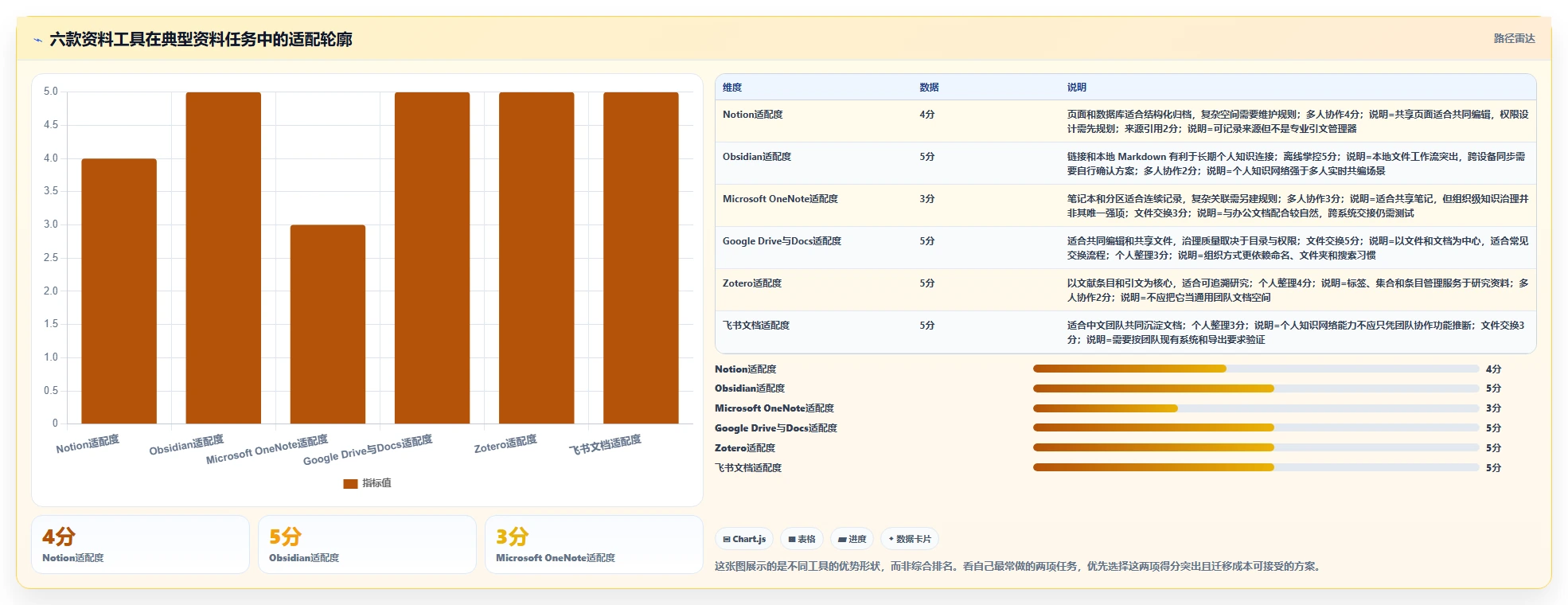Viewport: 1568px width, 605px height.
Task: Click the Obsidian适配度 progress bar
Action: [1256, 388]
